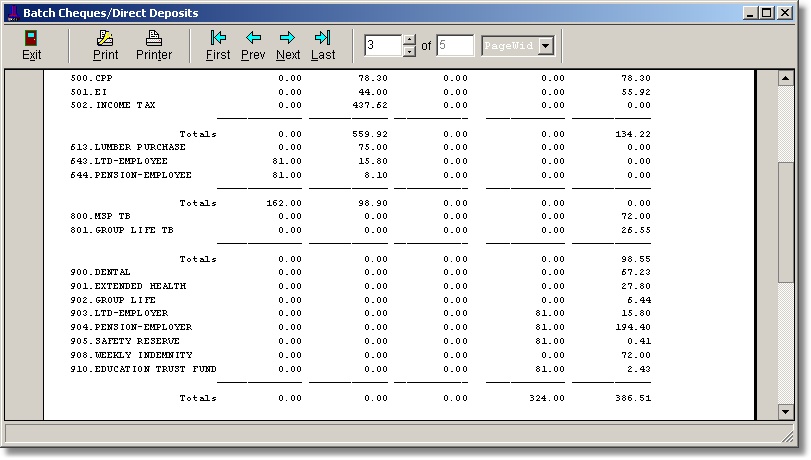This screenshot has width=811, height=460.
Task: Select row 902.GROUP LIFE
Action: click(113, 300)
